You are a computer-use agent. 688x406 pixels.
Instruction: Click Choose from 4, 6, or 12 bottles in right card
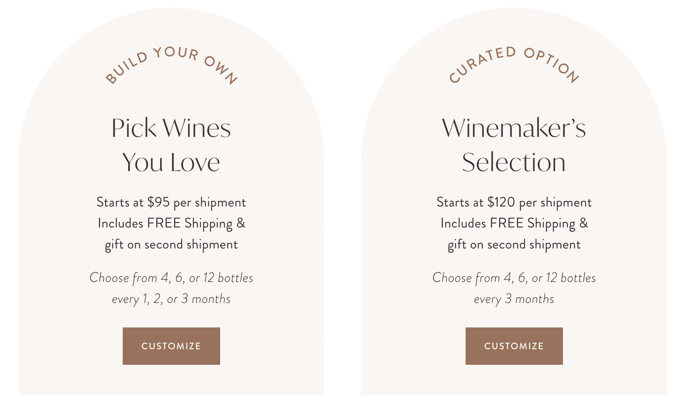coord(514,278)
